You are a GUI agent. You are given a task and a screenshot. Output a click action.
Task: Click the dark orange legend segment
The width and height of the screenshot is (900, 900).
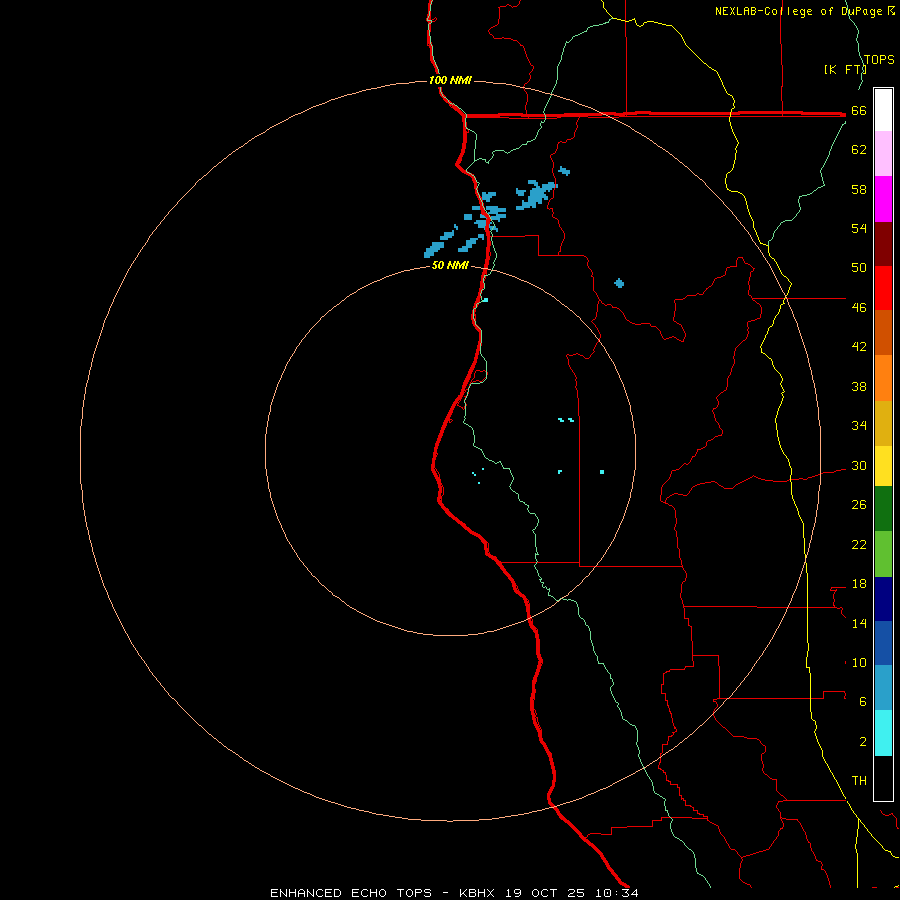pos(883,333)
